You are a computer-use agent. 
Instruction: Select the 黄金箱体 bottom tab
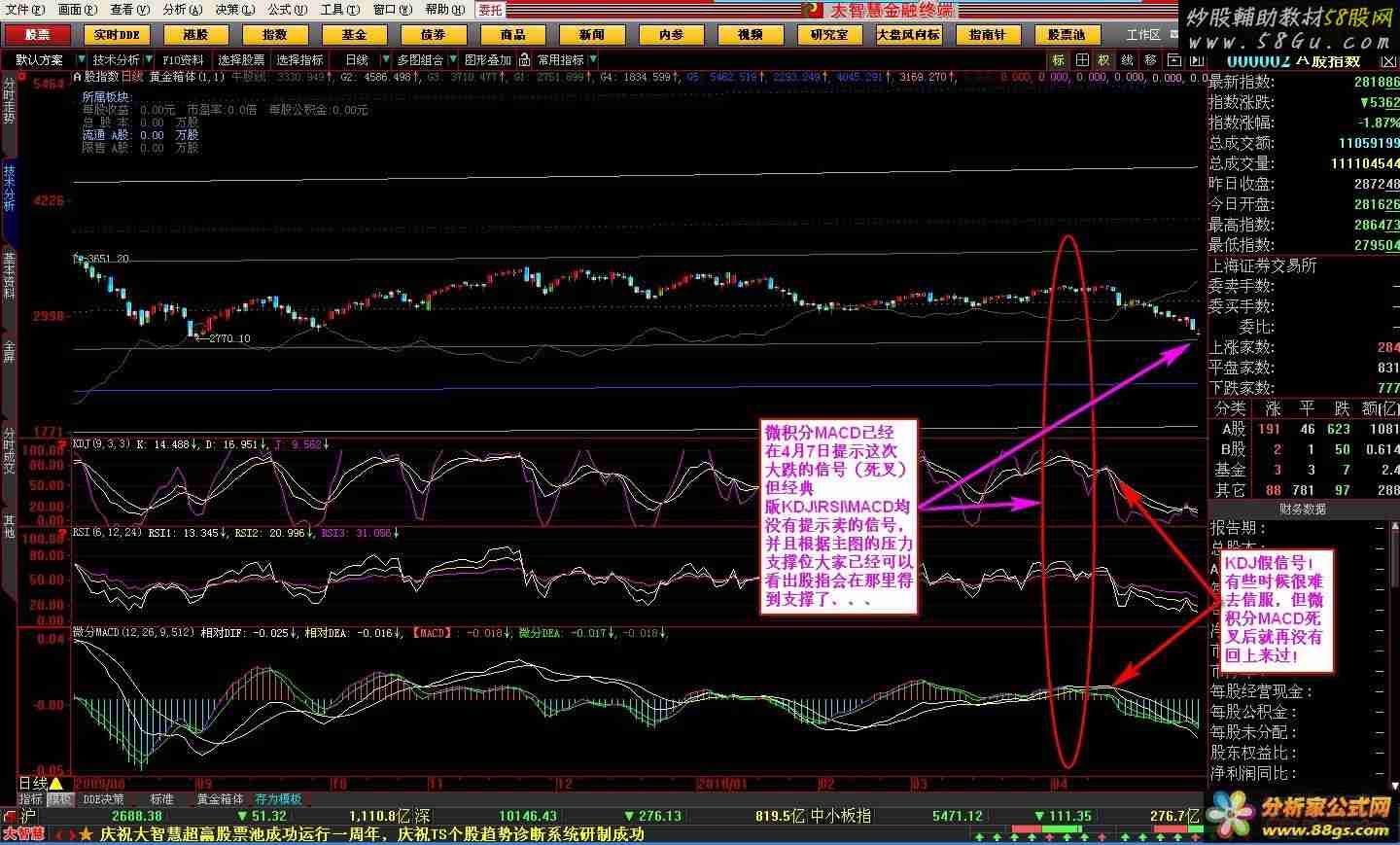[220, 799]
